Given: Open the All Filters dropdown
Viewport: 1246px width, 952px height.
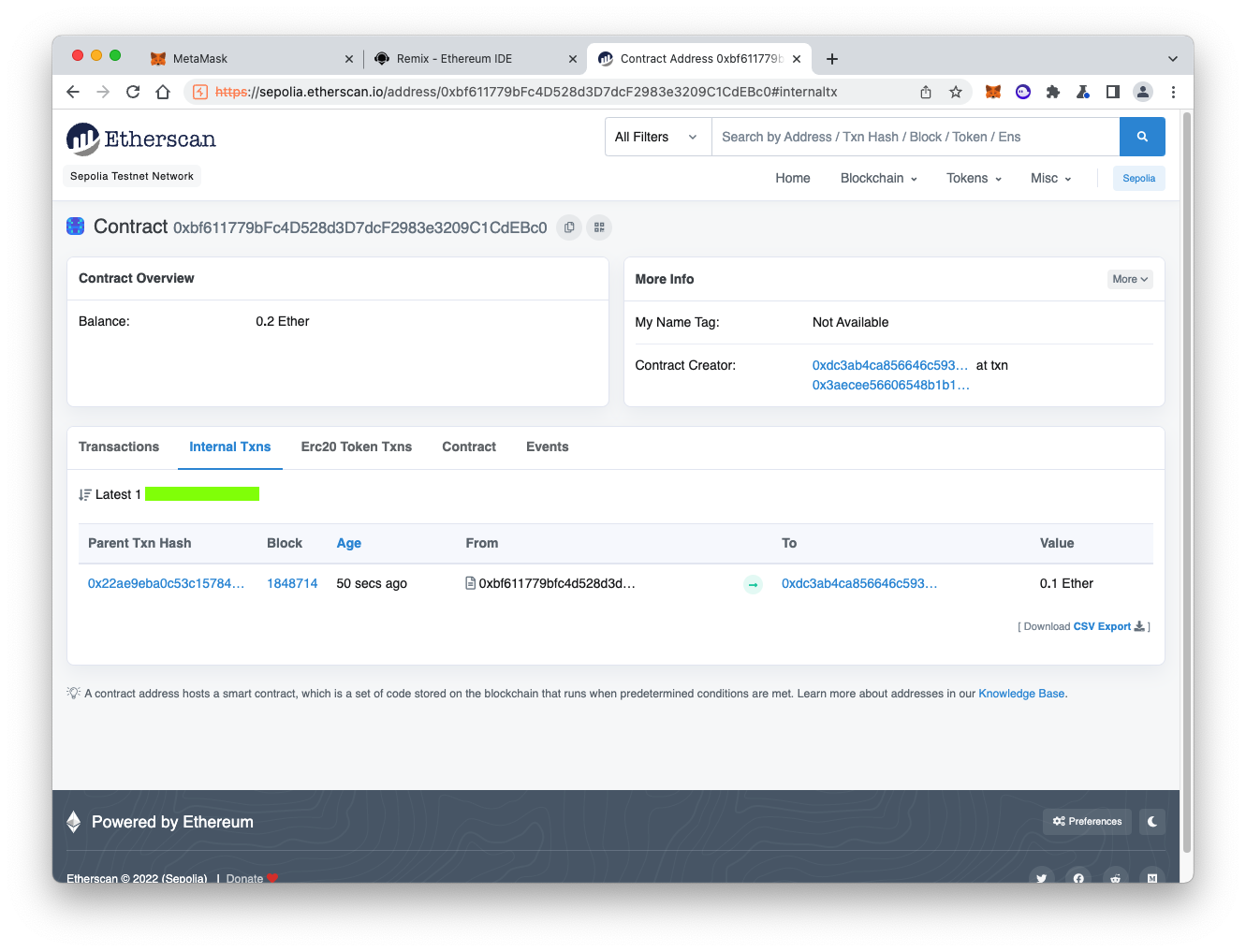Looking at the screenshot, I should tap(657, 137).
